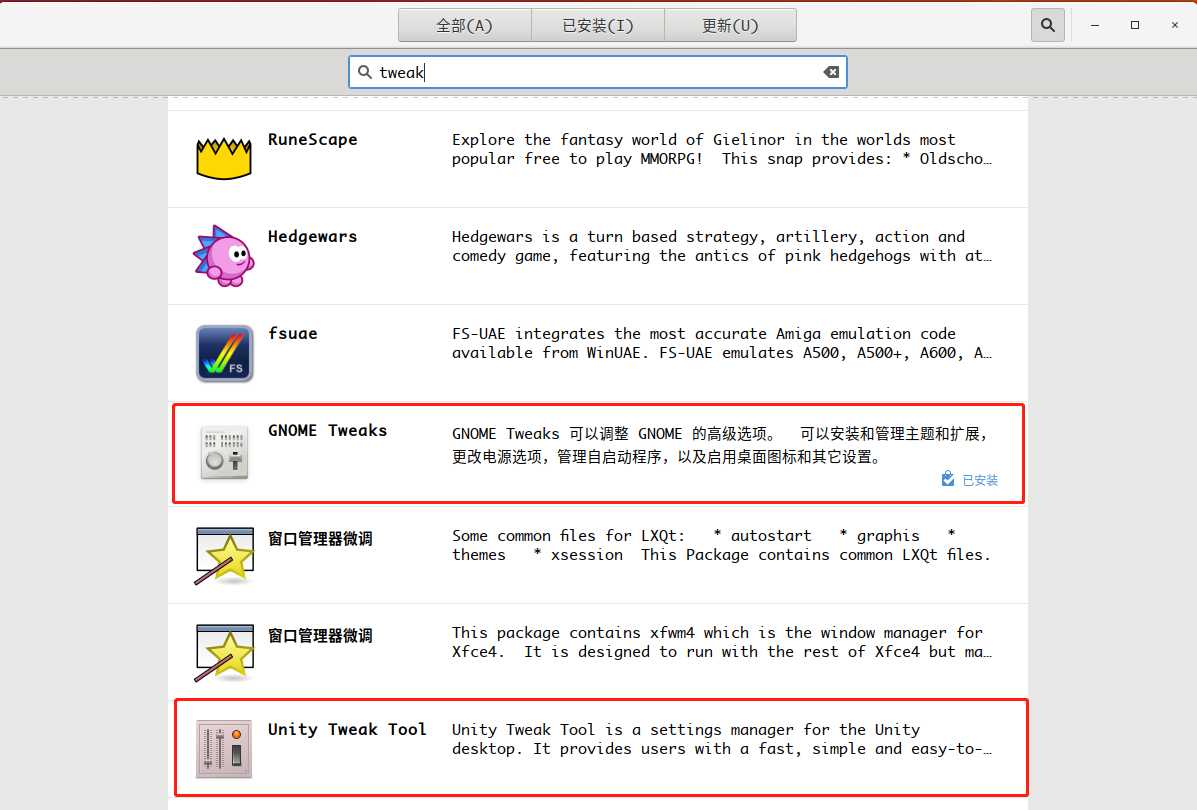Switch to the 已安装(I) tab

coord(598,25)
